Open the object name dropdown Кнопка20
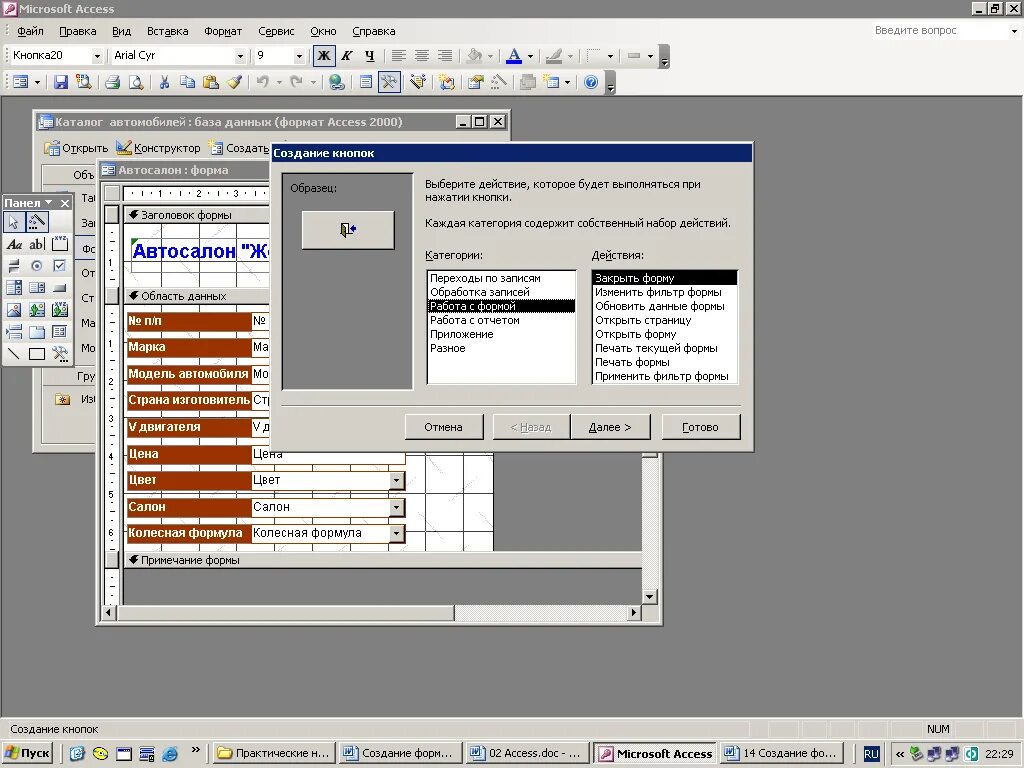1024x768 pixels. point(97,56)
